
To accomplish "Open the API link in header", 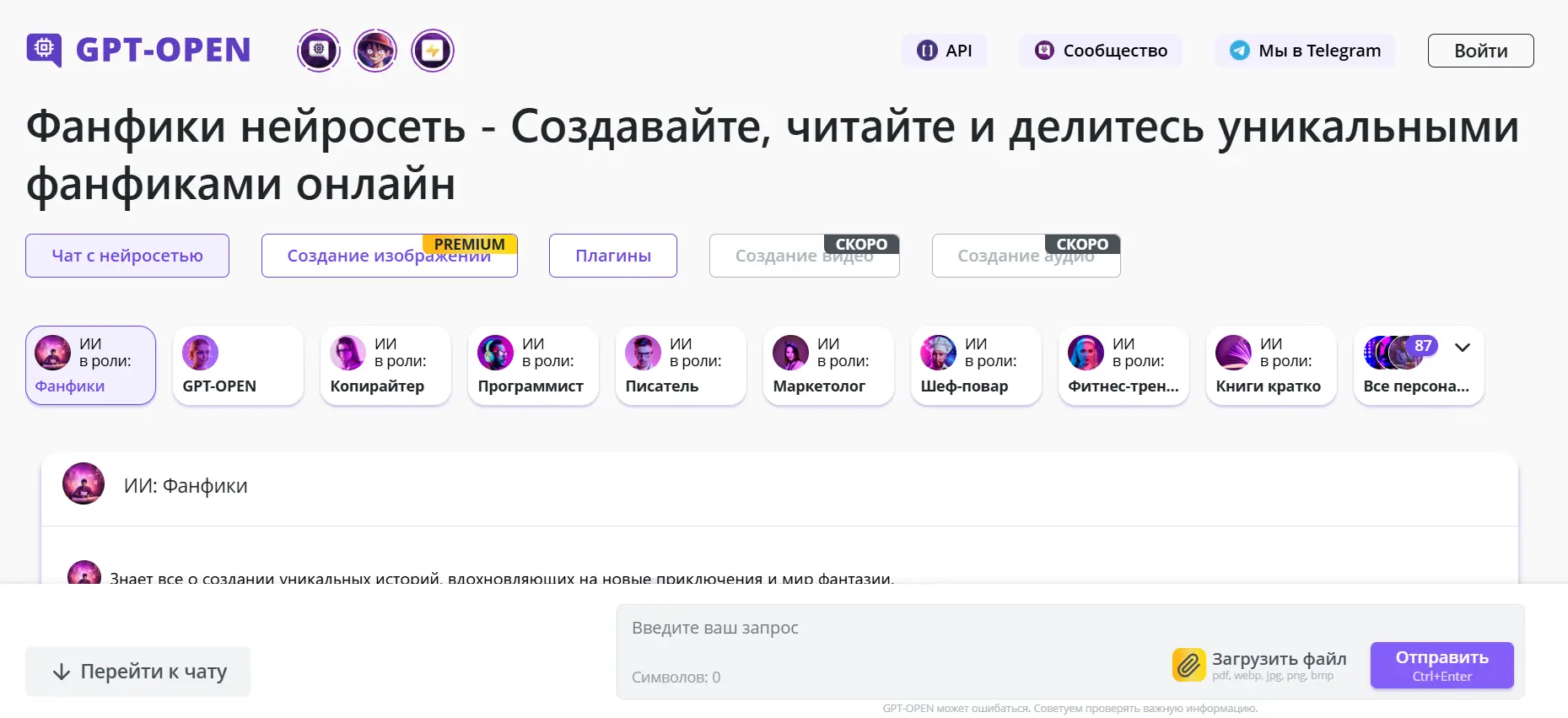I will 945,51.
